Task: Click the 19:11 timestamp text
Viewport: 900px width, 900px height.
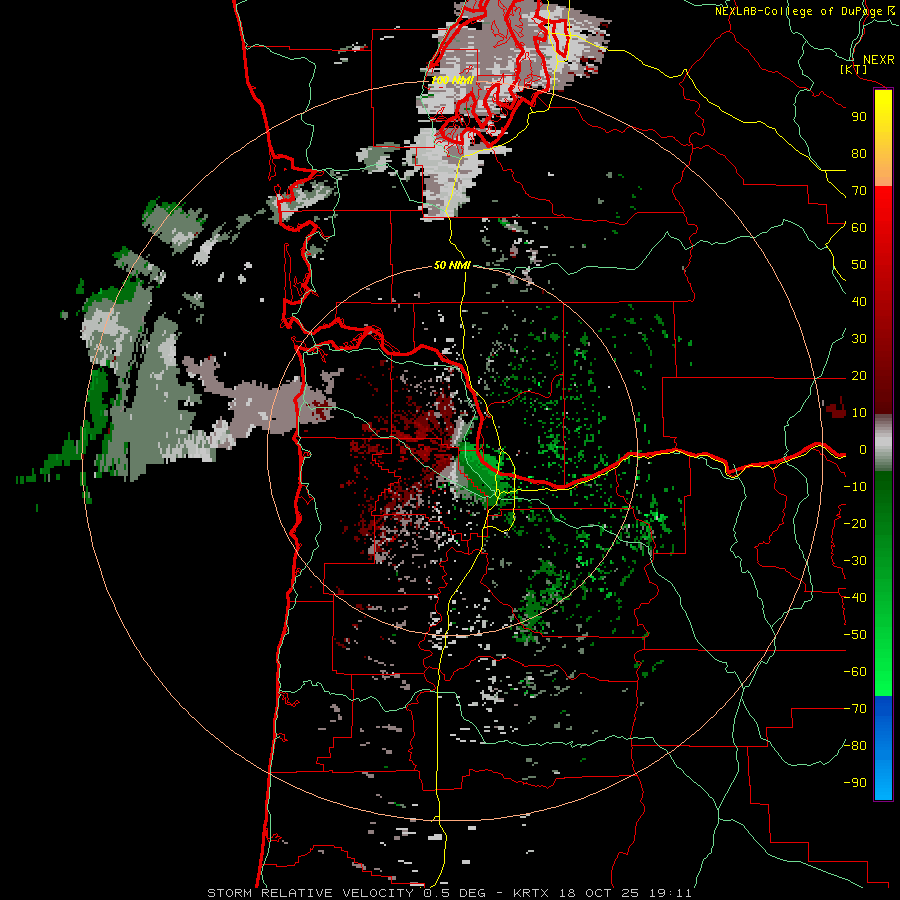Action: coord(670,893)
